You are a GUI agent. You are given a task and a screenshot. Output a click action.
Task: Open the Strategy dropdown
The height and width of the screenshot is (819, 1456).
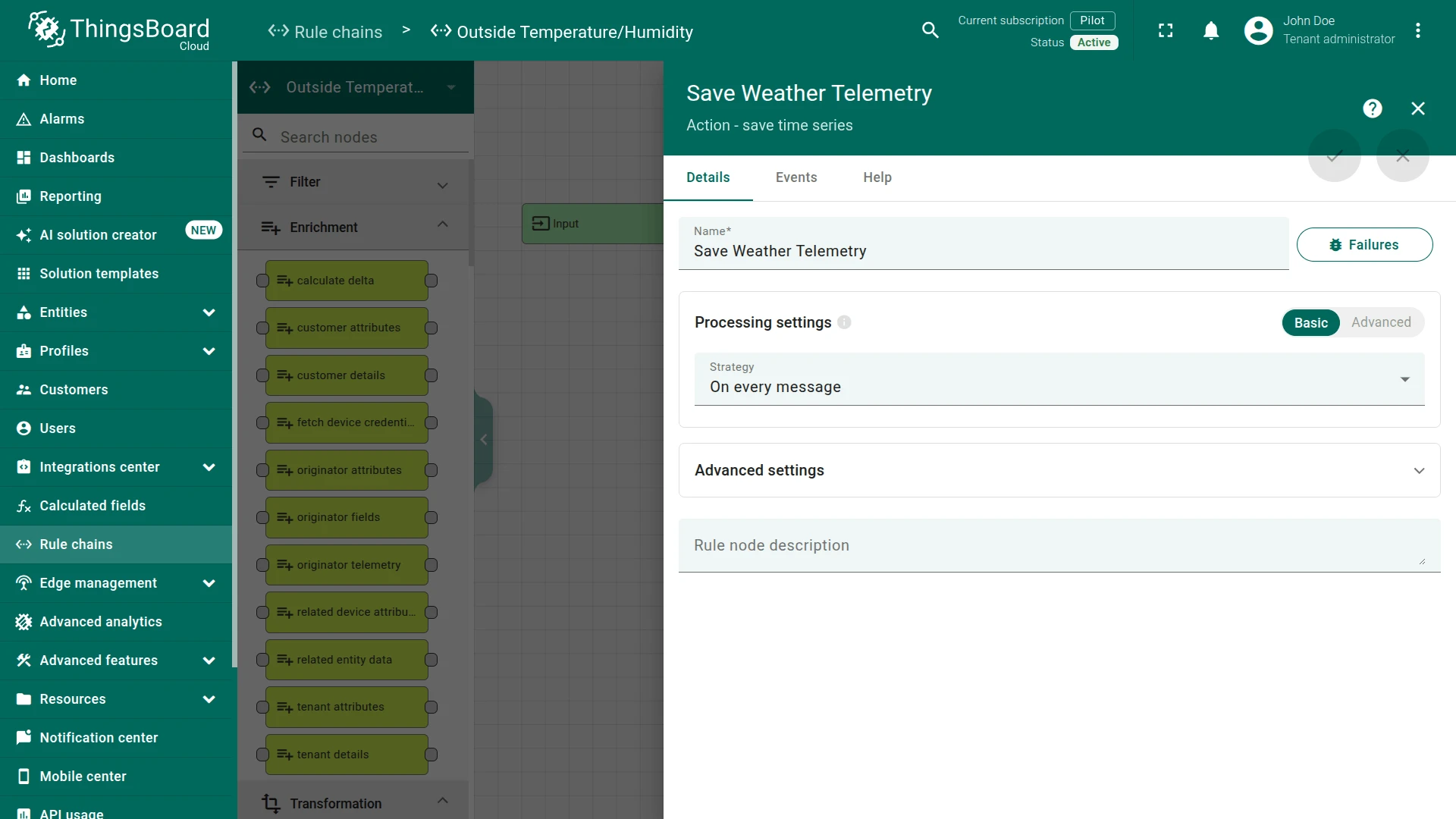pos(1059,379)
